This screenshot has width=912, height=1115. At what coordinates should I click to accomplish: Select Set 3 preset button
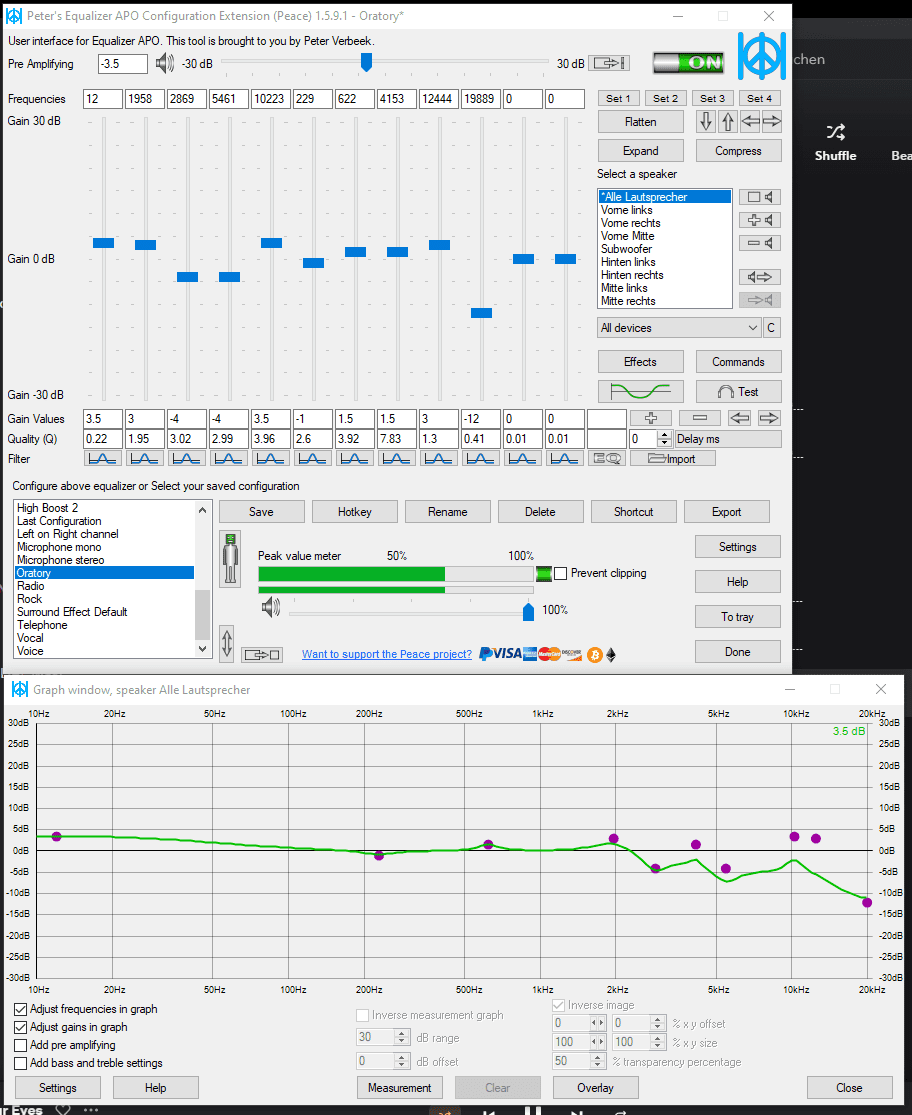[713, 98]
